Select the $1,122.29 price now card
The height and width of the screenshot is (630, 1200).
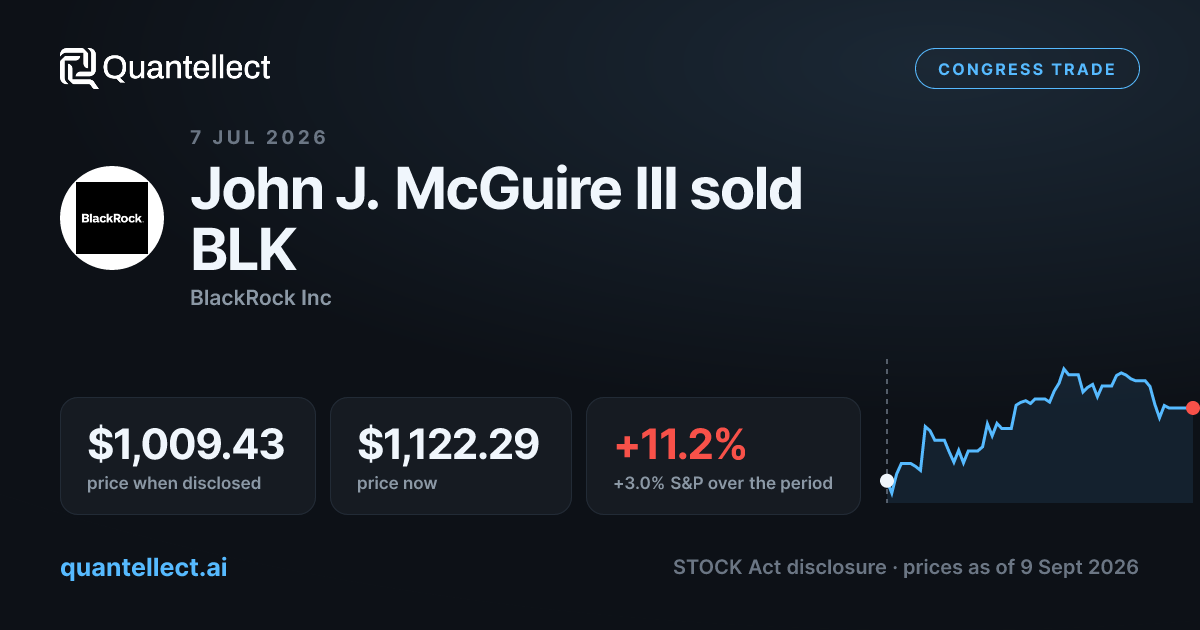[x=451, y=456]
